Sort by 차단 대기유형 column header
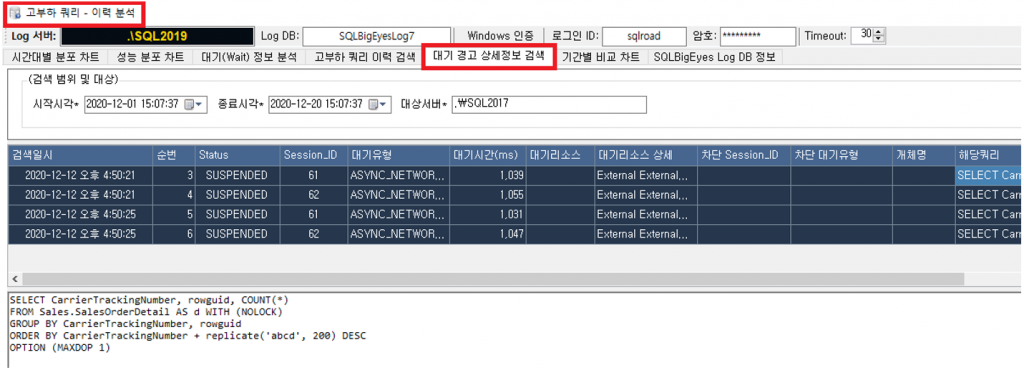The height and width of the screenshot is (370, 1024). pyautogui.click(x=841, y=155)
